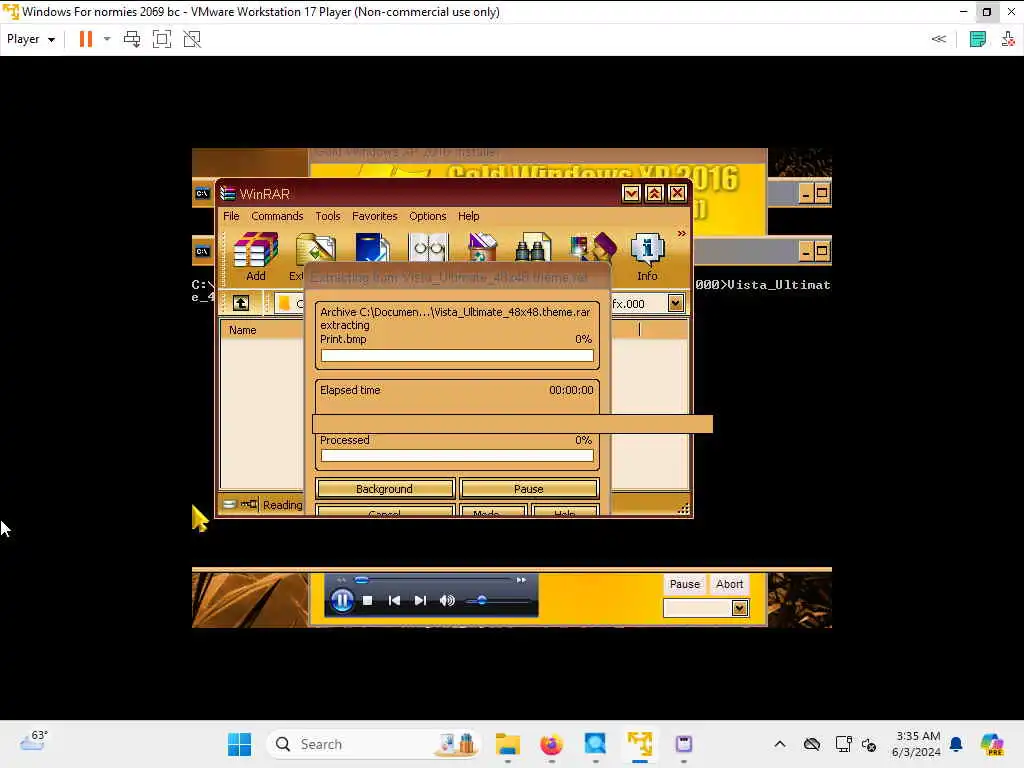1024x768 pixels.
Task: Click the VMware Player taskbar icon
Action: coord(640,744)
